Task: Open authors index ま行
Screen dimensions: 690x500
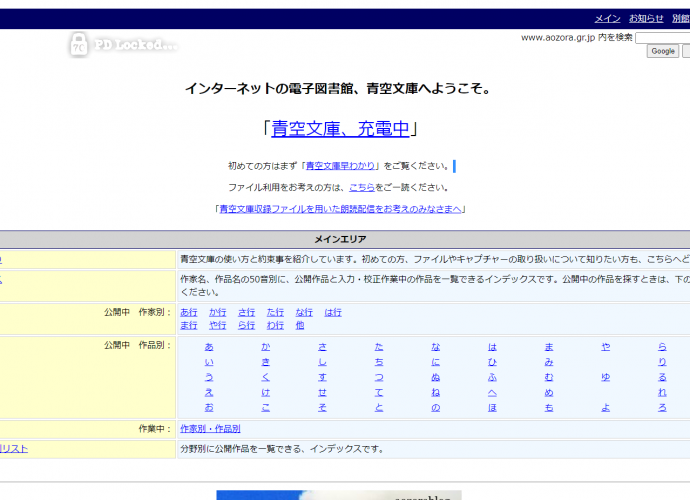Action: pyautogui.click(x=189, y=325)
